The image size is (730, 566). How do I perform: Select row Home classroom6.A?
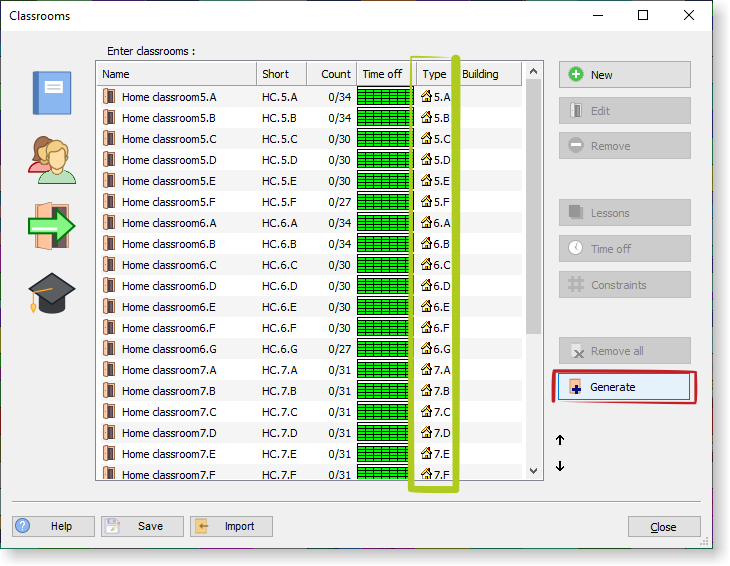coord(310,223)
